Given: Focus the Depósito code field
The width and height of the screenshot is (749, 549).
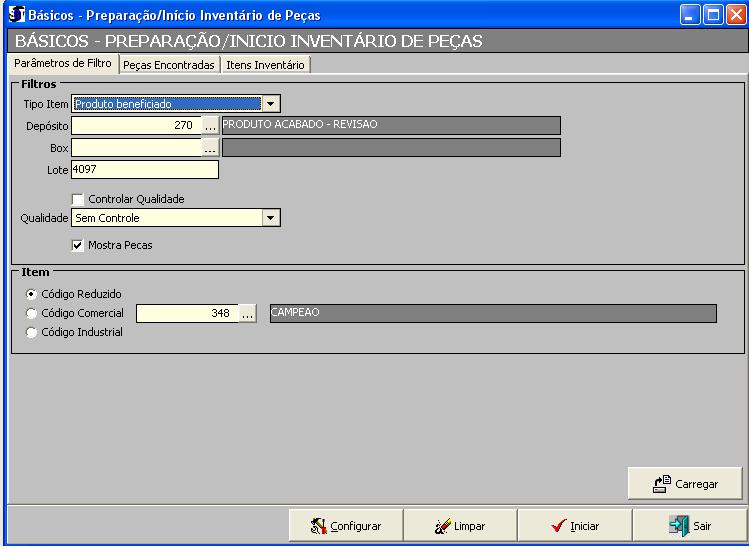Looking at the screenshot, I should (x=136, y=125).
